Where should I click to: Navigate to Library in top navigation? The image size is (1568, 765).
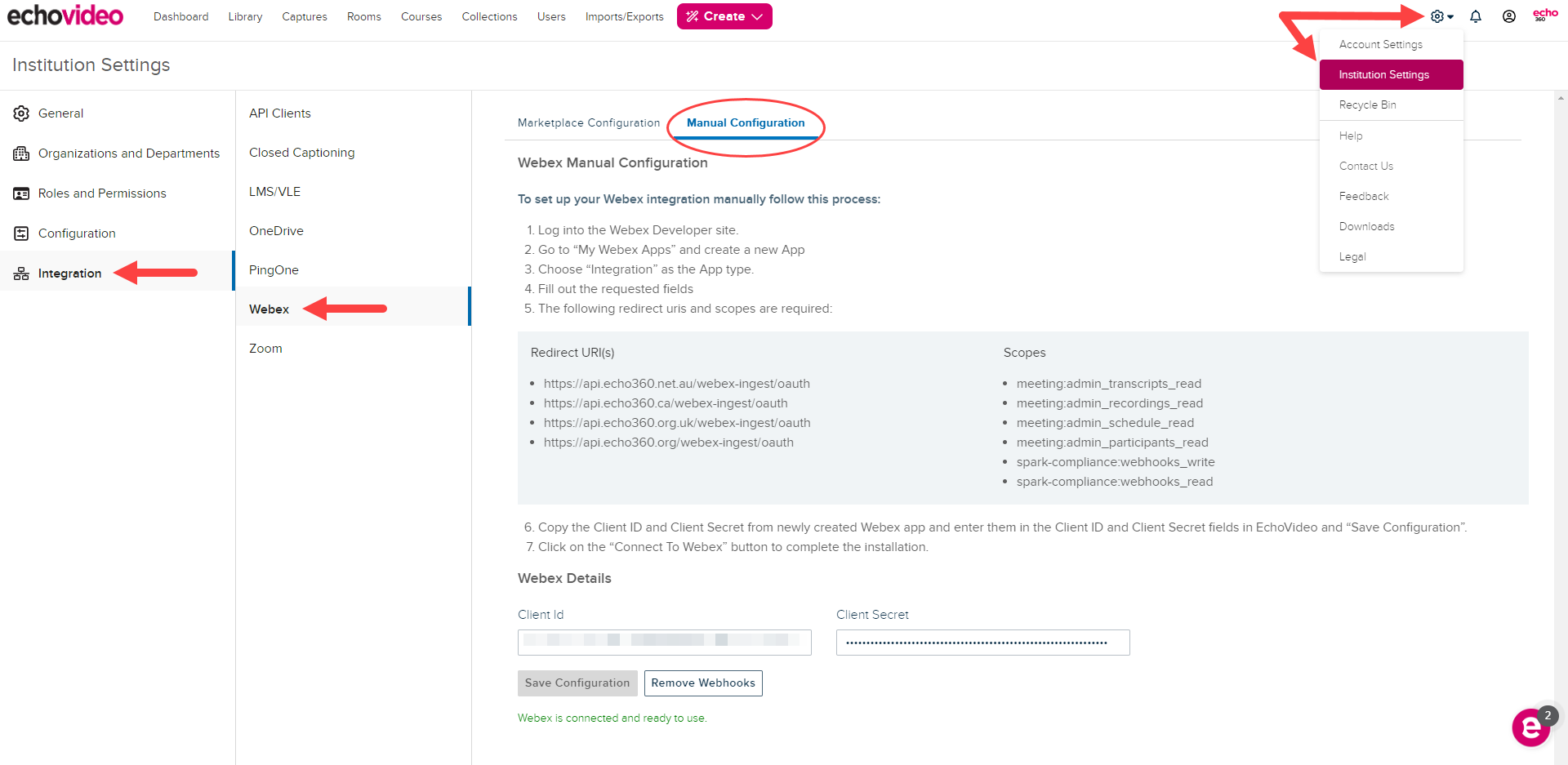tap(245, 16)
